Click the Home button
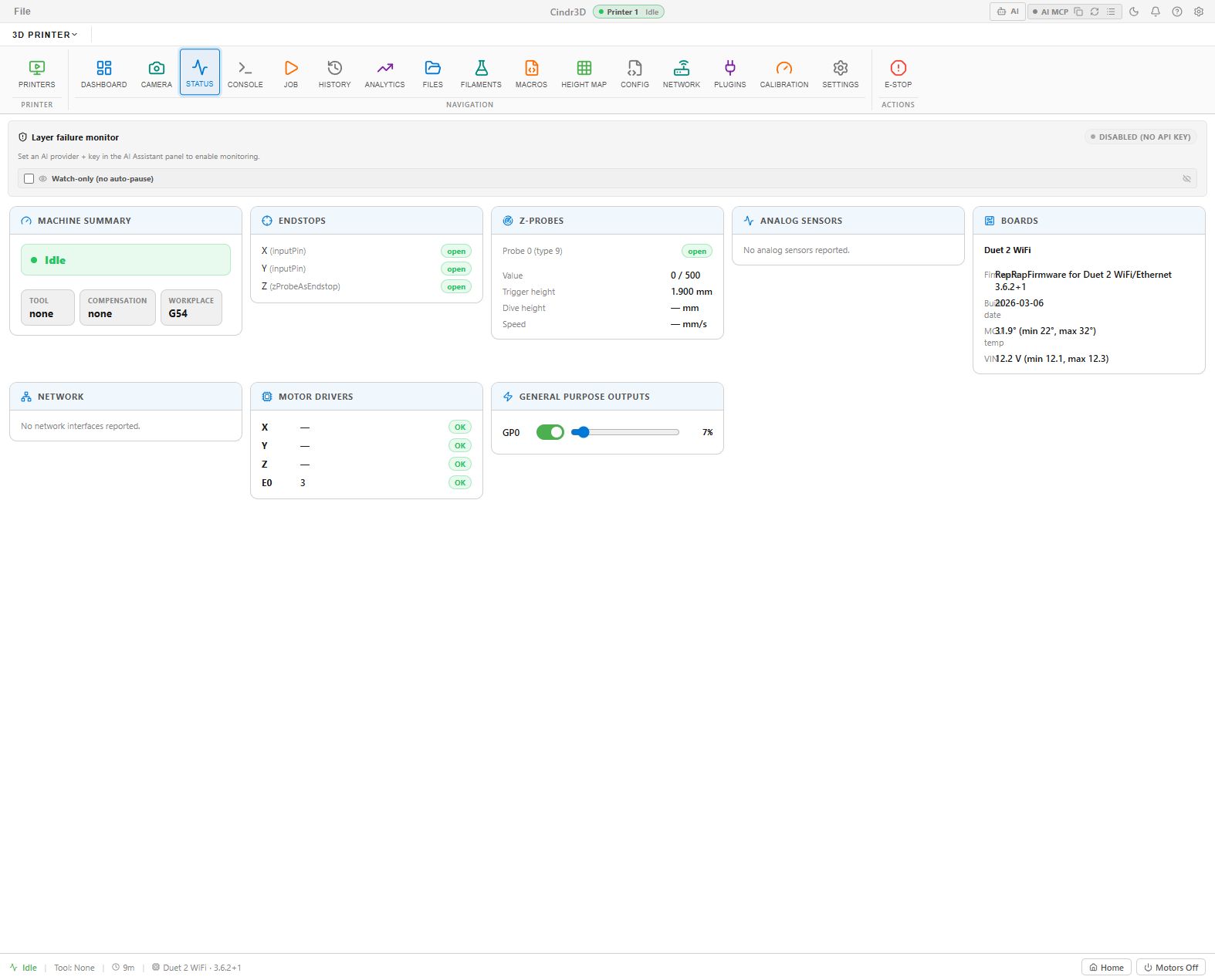1215x980 pixels. (x=1106, y=967)
